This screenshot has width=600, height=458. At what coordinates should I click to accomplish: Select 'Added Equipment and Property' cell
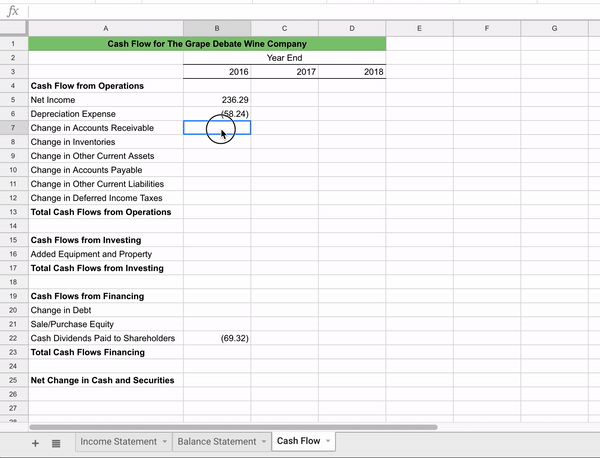coord(106,254)
